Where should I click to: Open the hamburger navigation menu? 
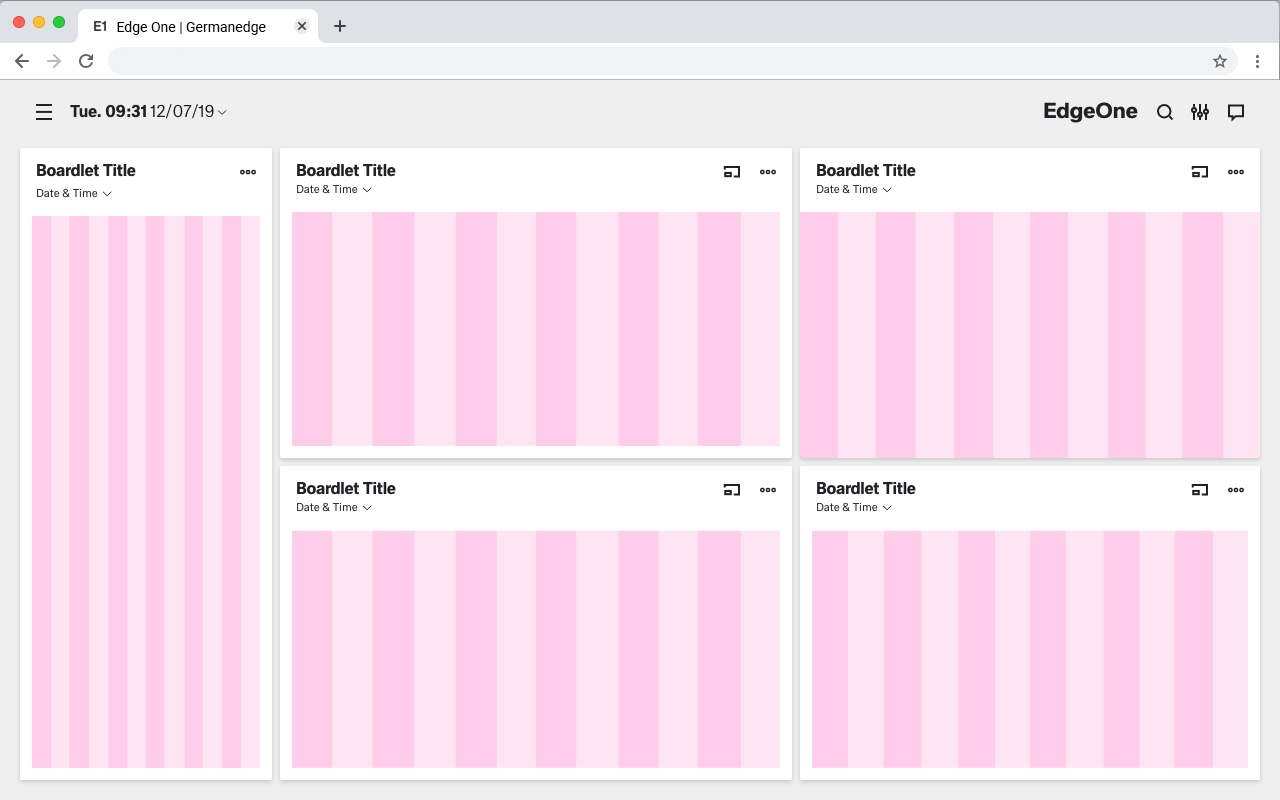pyautogui.click(x=44, y=112)
